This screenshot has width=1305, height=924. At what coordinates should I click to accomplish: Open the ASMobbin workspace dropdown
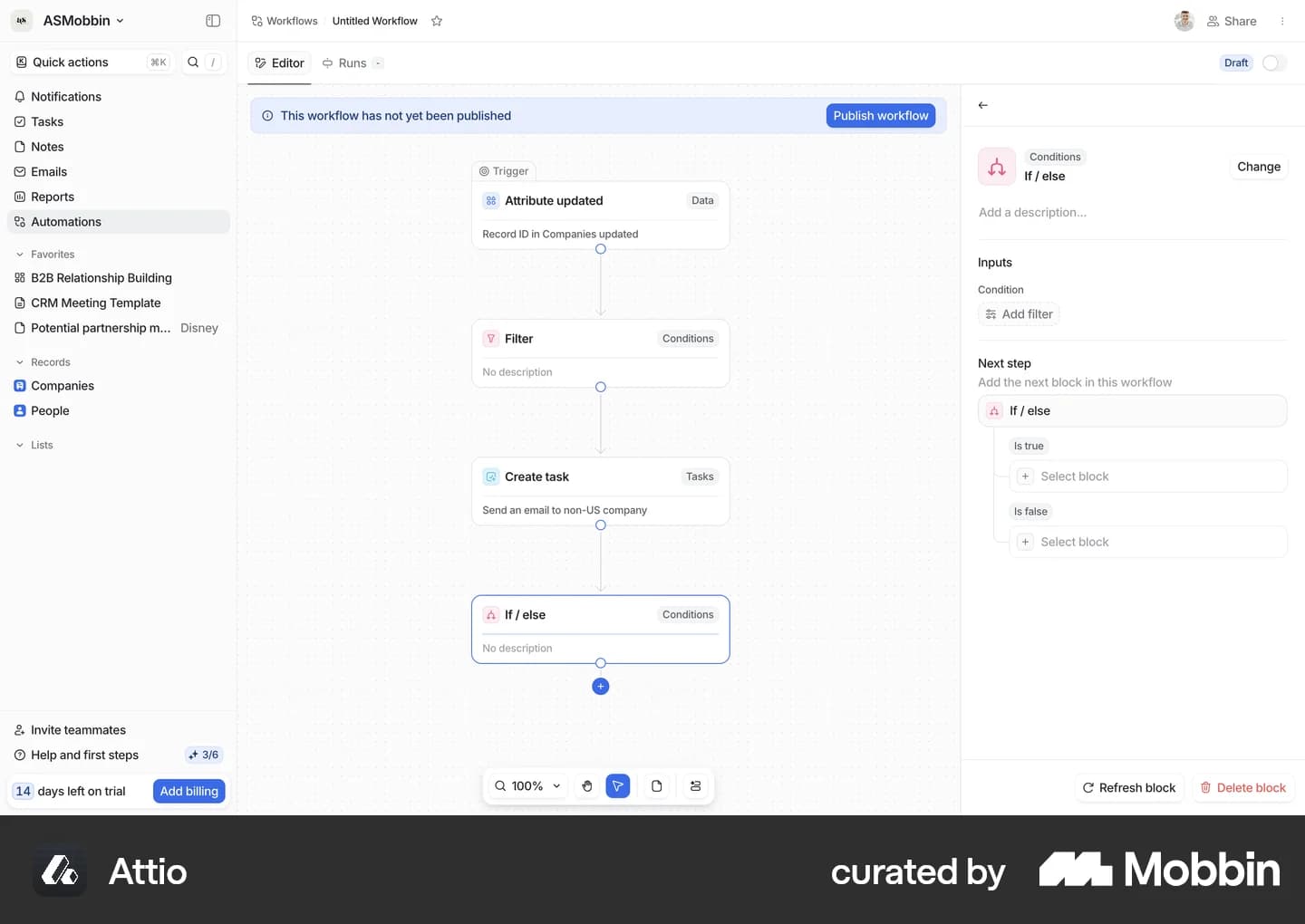[70, 21]
